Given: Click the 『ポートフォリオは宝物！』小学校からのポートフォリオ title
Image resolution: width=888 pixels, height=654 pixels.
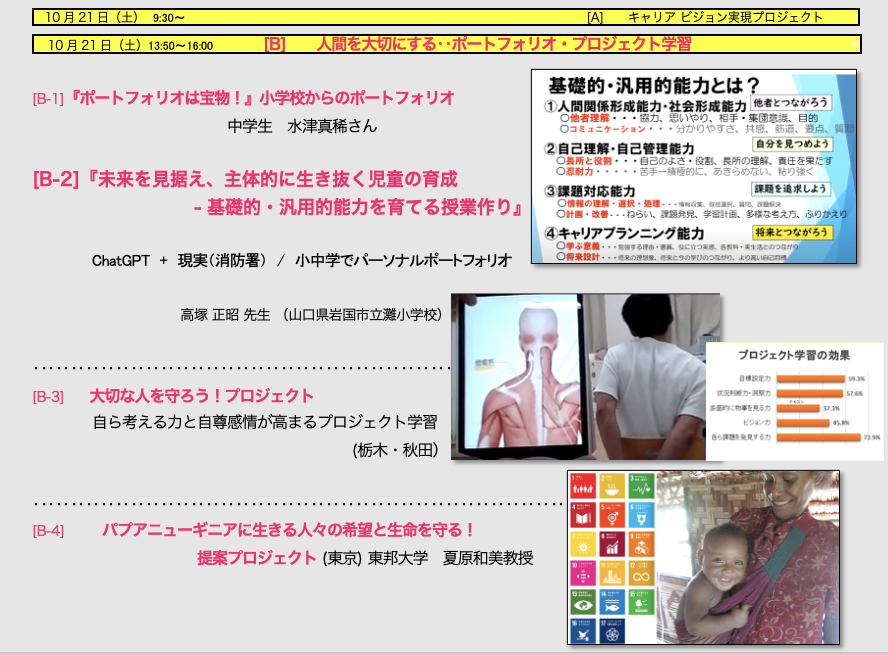Looking at the screenshot, I should coord(262,98).
